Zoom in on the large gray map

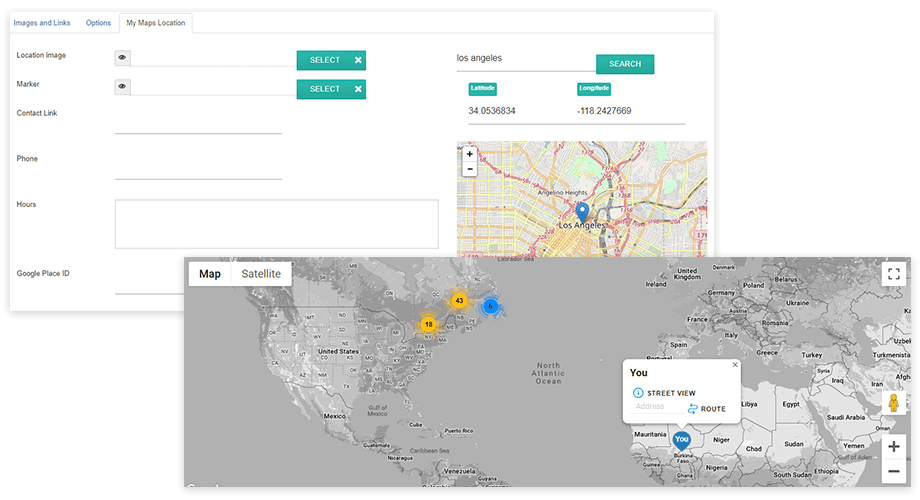point(894,447)
